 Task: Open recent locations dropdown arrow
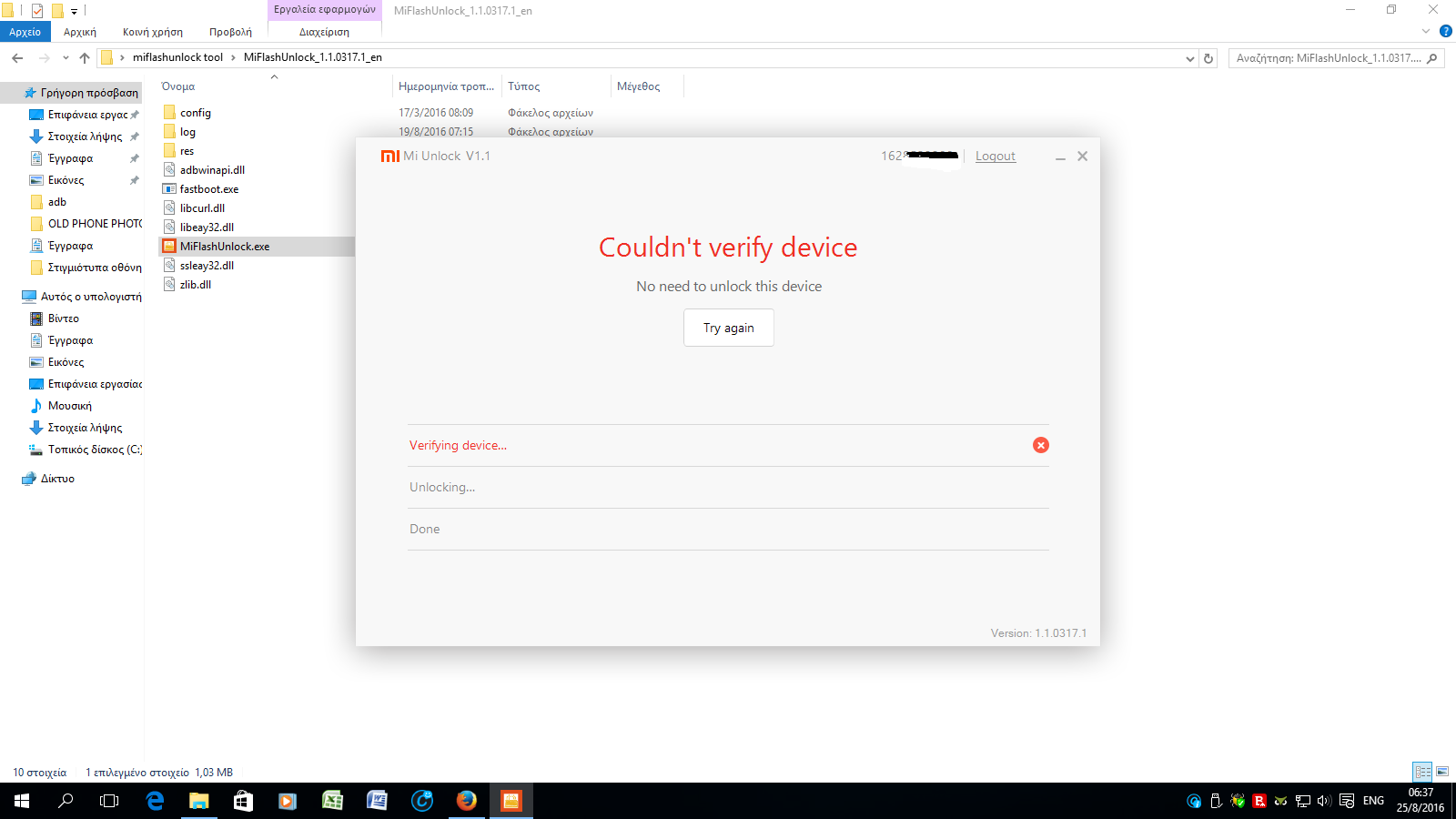66,58
